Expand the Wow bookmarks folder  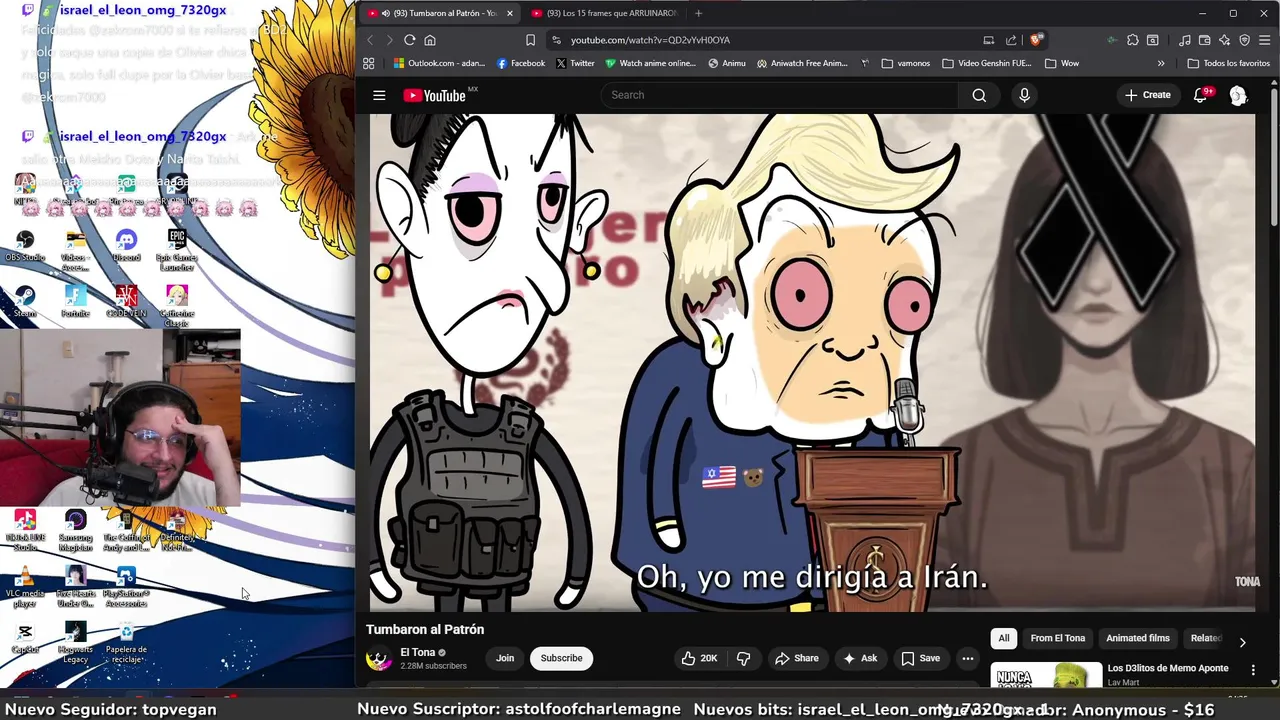point(1062,63)
